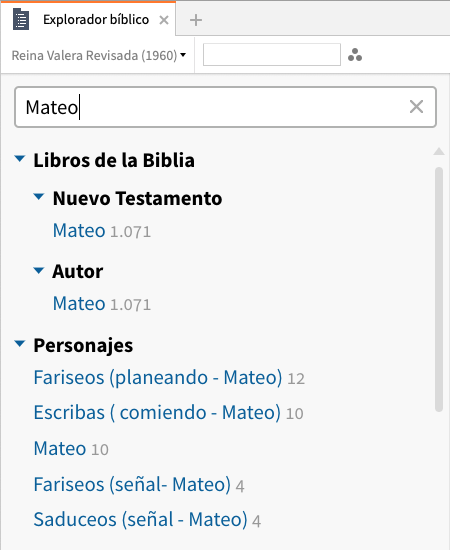This screenshot has height=550, width=450.
Task: Open Mateo under Autor
Action: click(79, 304)
